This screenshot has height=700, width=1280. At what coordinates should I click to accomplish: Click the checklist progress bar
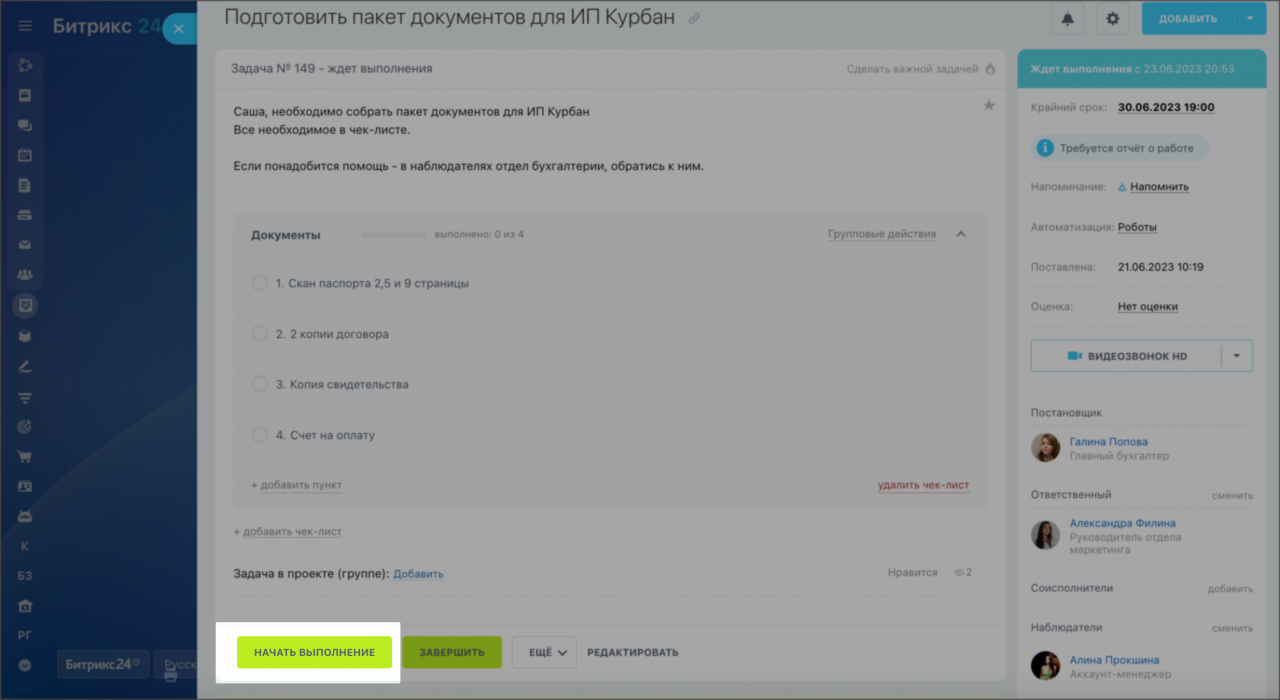click(x=394, y=235)
